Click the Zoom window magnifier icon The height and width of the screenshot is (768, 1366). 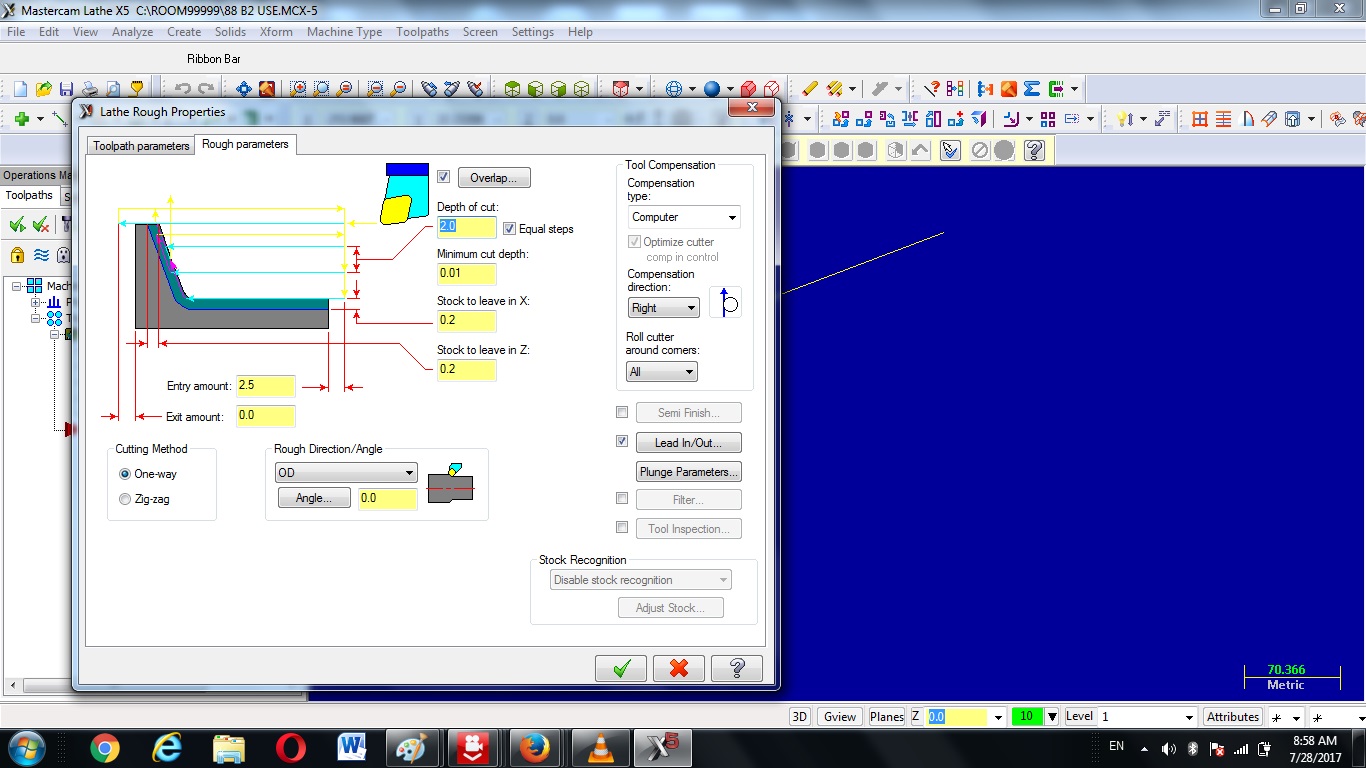[x=298, y=89]
